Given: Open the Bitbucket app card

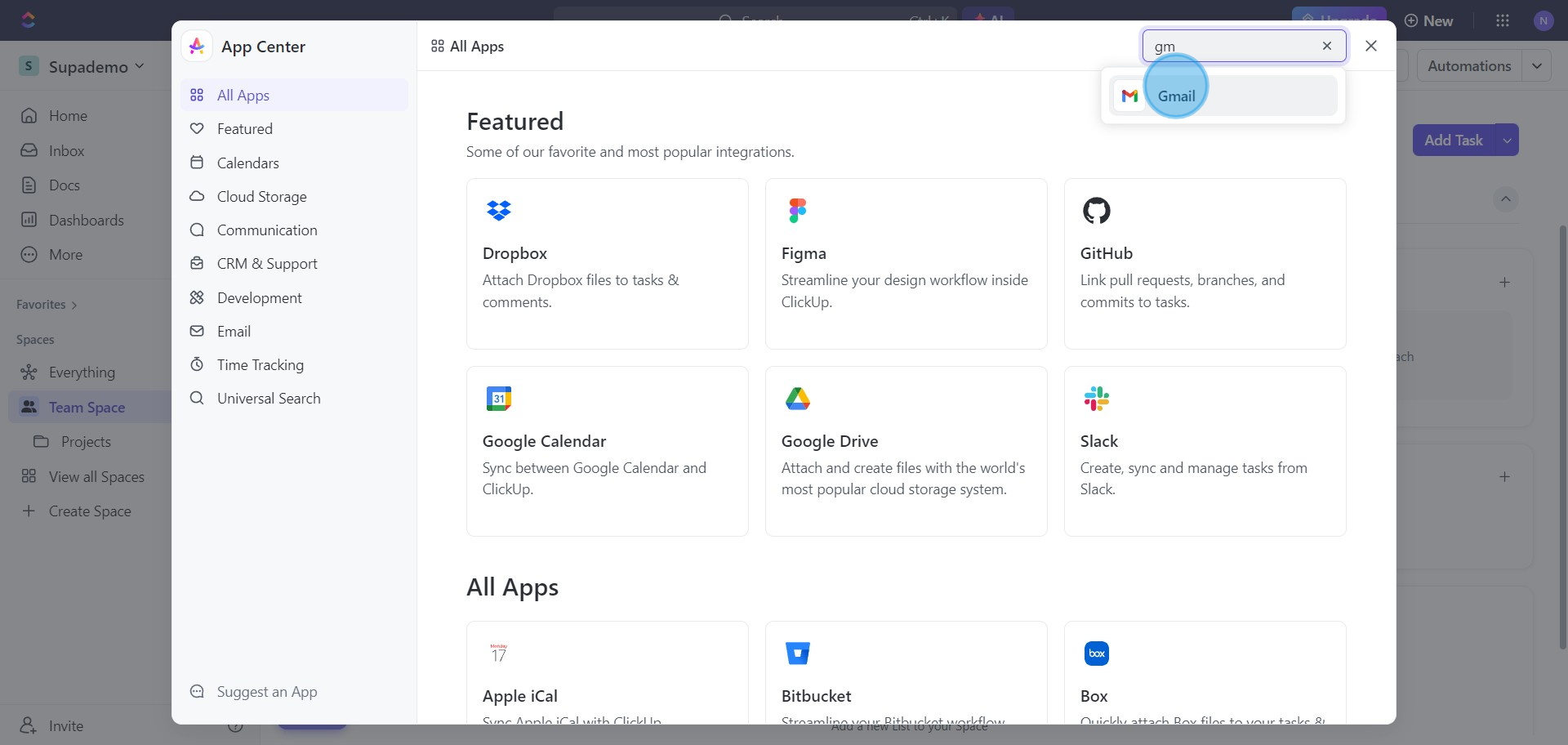Looking at the screenshot, I should point(906,672).
